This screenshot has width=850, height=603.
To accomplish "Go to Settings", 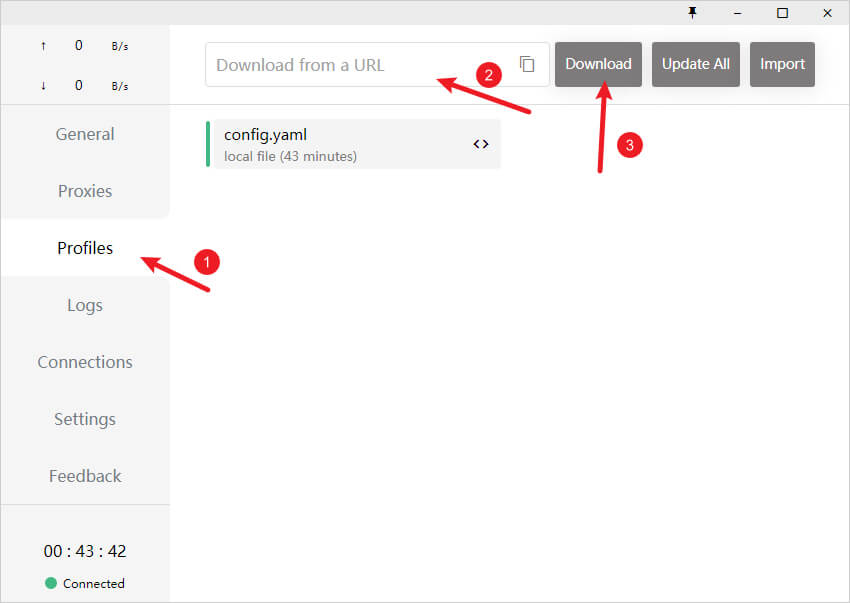I will 84,419.
